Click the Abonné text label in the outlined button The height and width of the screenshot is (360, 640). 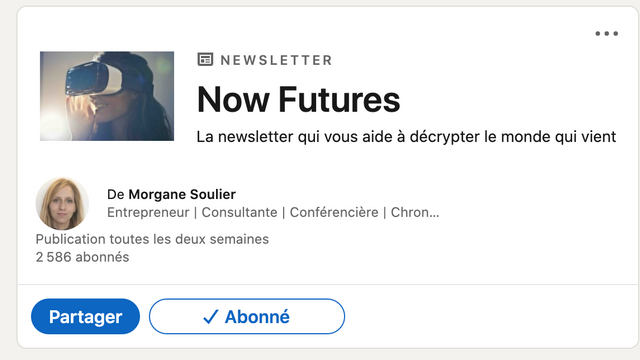[257, 317]
